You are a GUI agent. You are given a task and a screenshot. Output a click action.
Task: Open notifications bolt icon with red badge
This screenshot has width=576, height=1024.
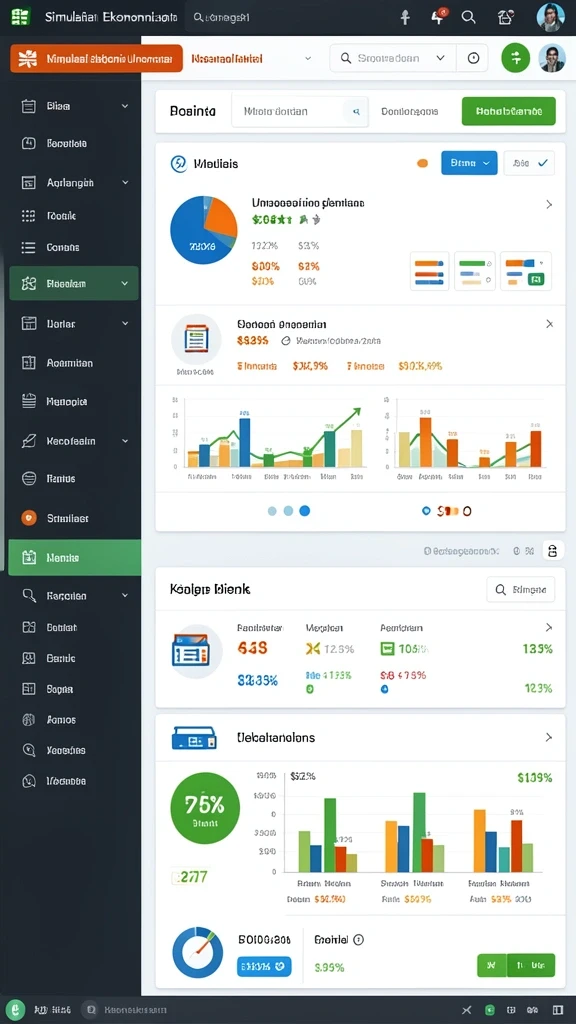438,17
